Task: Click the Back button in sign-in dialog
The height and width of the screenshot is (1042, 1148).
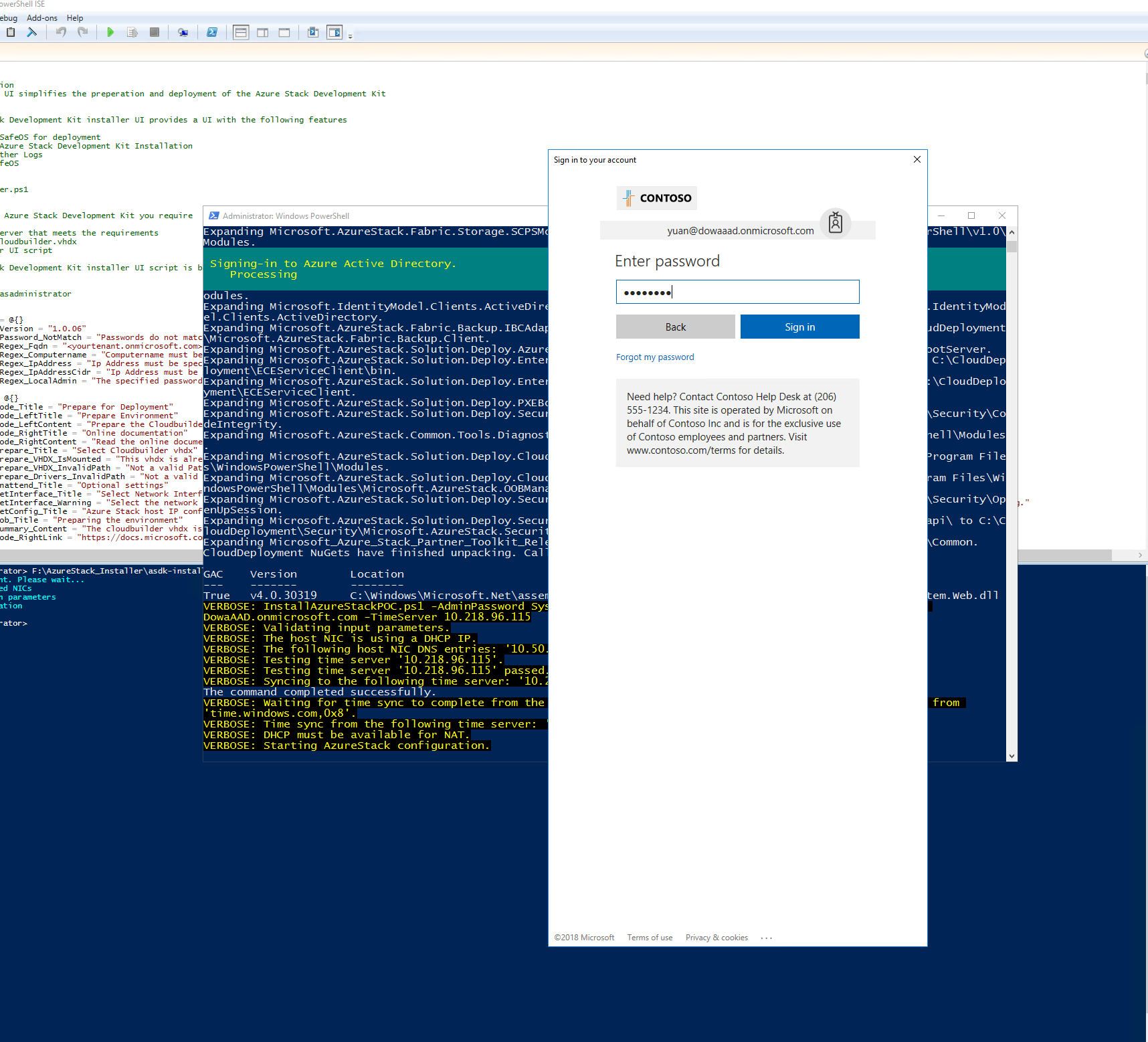Action: [x=675, y=327]
